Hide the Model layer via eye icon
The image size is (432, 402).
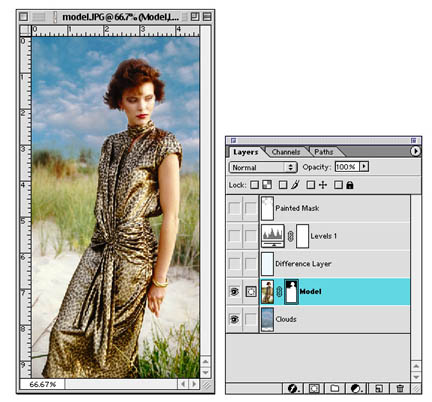234,292
